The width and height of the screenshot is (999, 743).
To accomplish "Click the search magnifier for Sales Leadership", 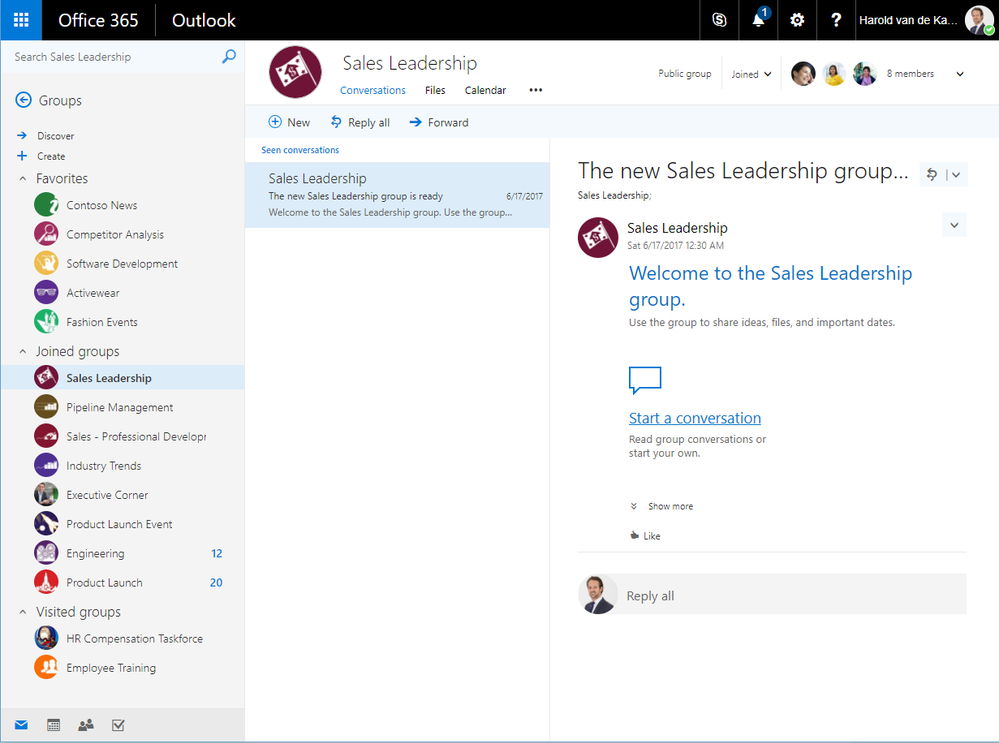I will [x=228, y=57].
